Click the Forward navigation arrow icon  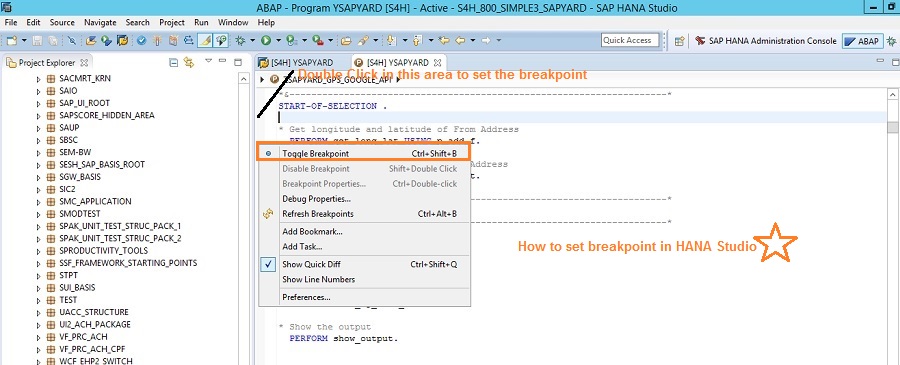pyautogui.click(x=486, y=41)
